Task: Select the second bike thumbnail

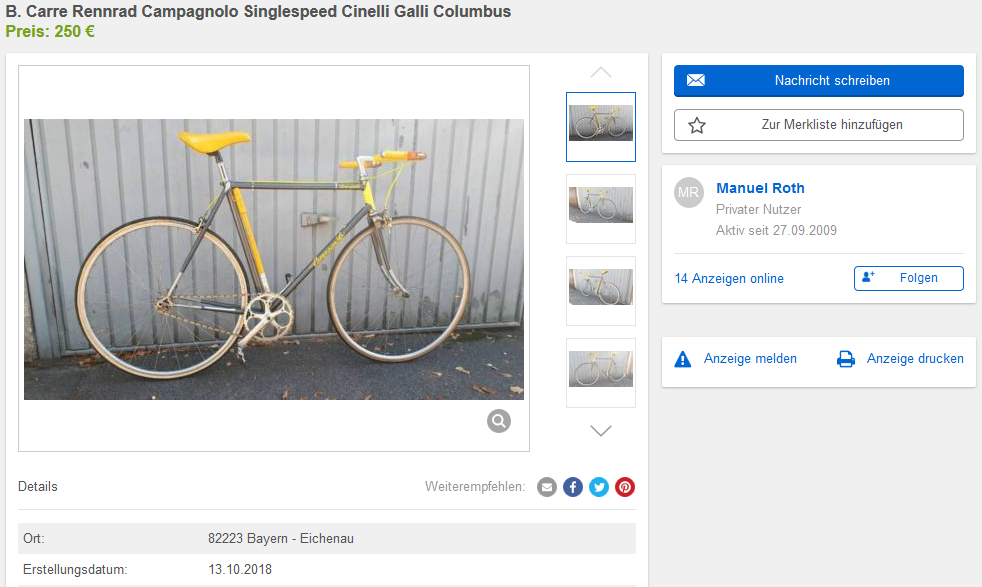Action: 601,208
